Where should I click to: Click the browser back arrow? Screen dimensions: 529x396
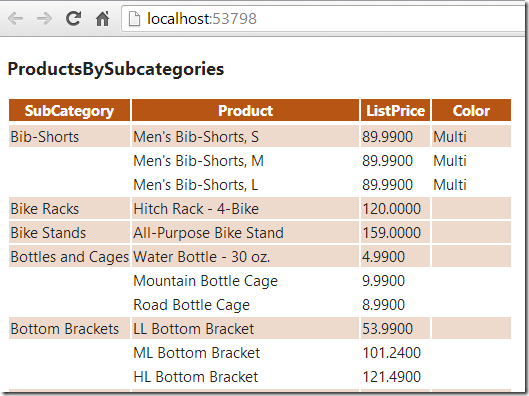16,19
